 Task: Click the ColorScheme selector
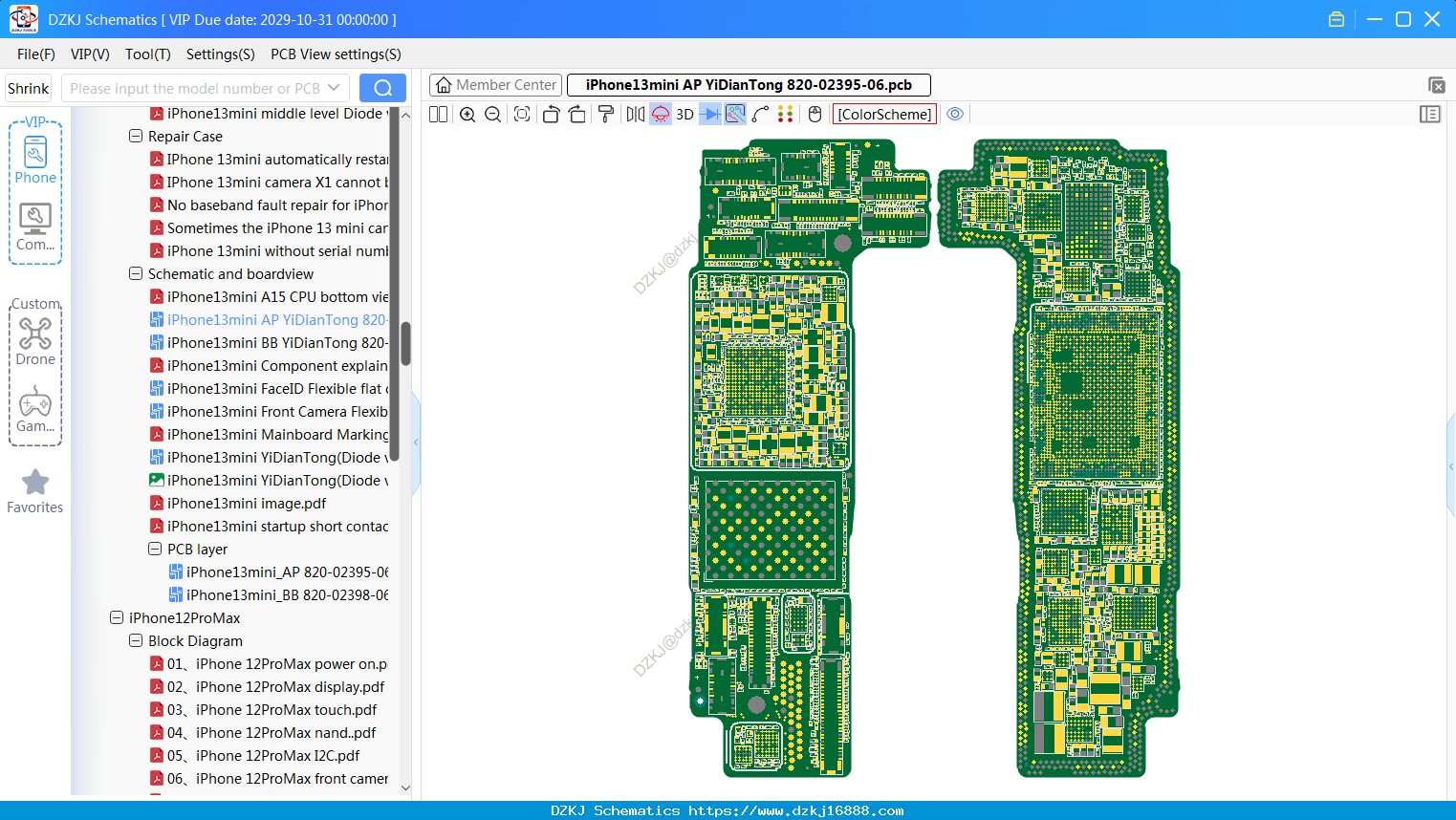coord(884,115)
